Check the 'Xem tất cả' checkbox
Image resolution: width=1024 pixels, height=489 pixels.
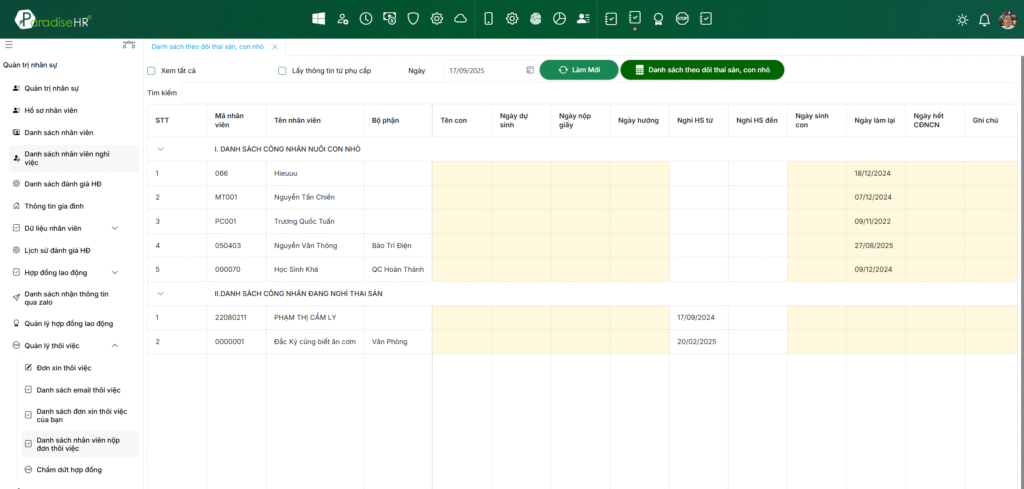click(151, 71)
